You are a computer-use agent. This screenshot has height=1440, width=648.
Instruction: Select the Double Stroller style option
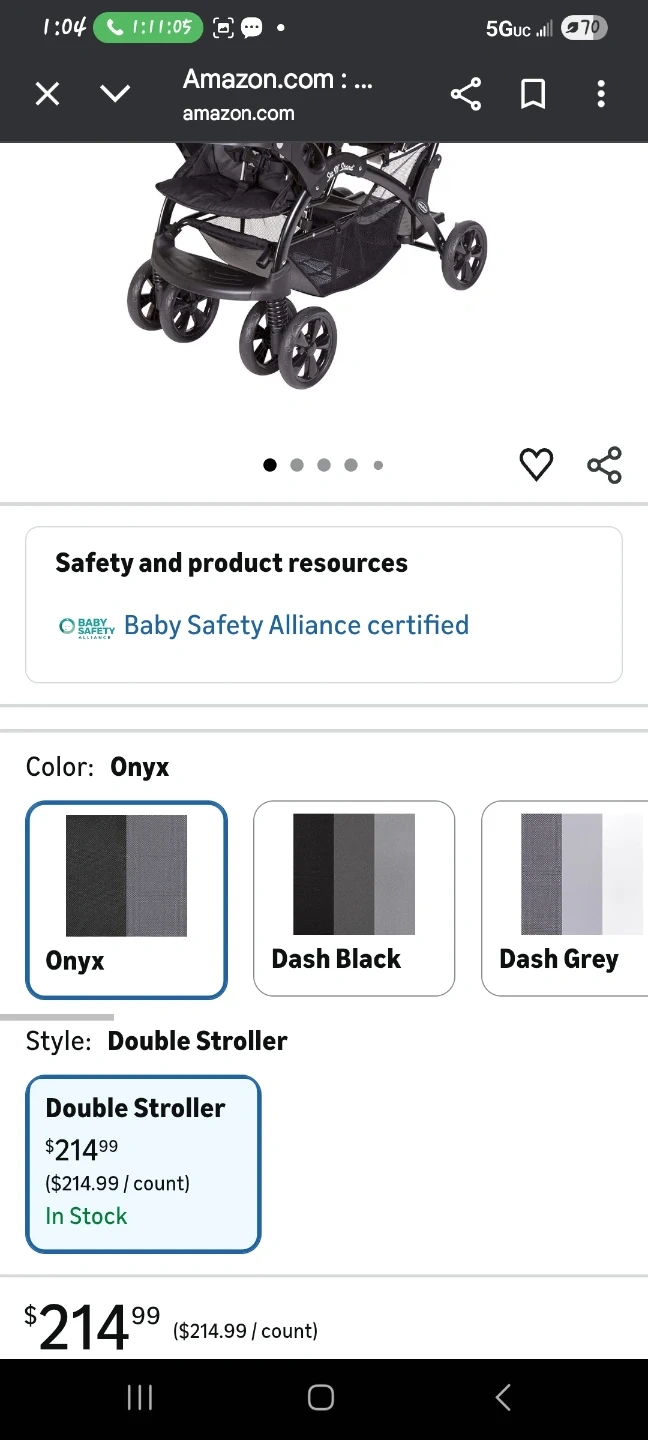[143, 1164]
